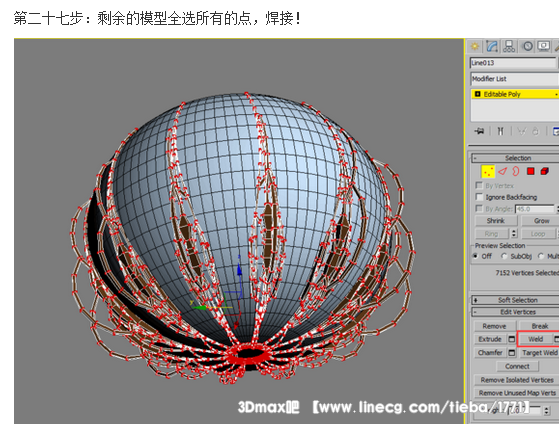
Task: Click the Target Weld button
Action: 539,352
